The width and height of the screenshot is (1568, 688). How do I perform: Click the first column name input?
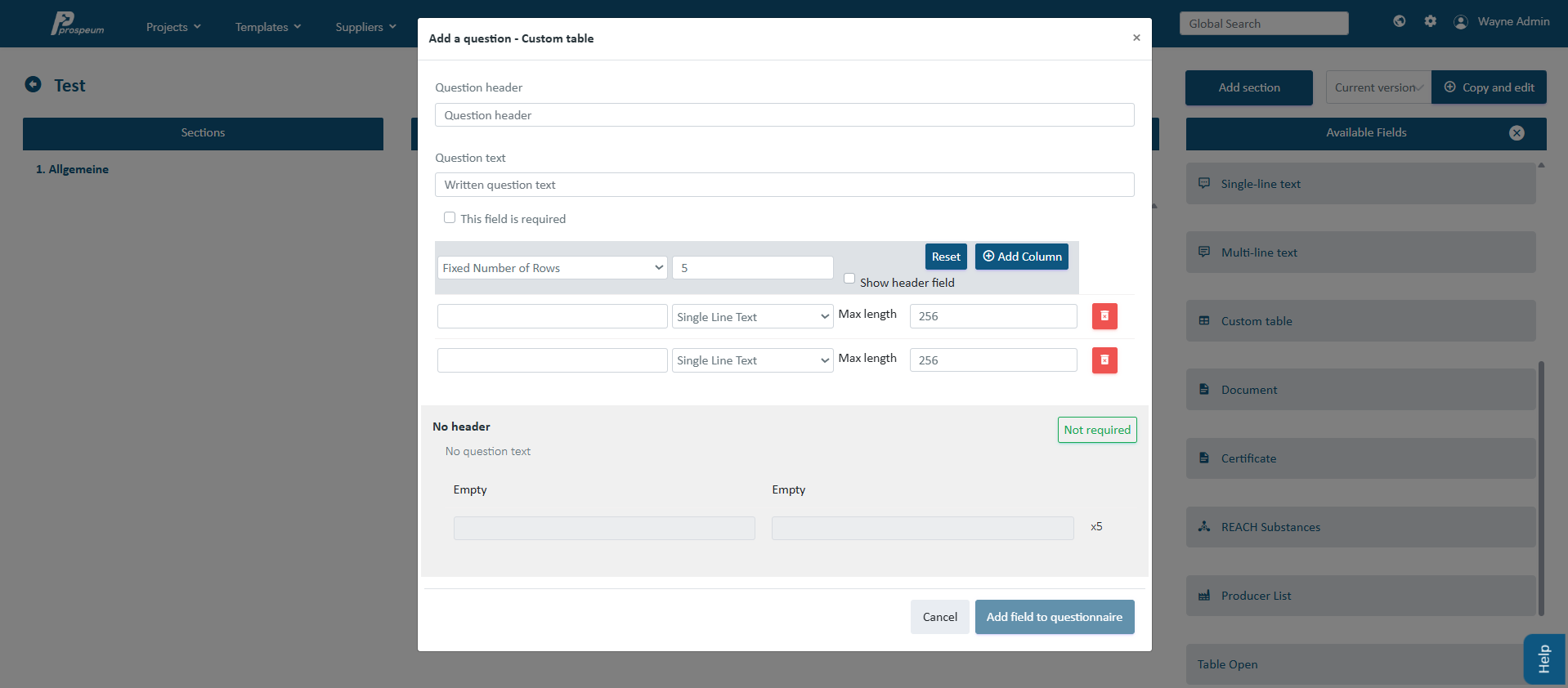553,316
